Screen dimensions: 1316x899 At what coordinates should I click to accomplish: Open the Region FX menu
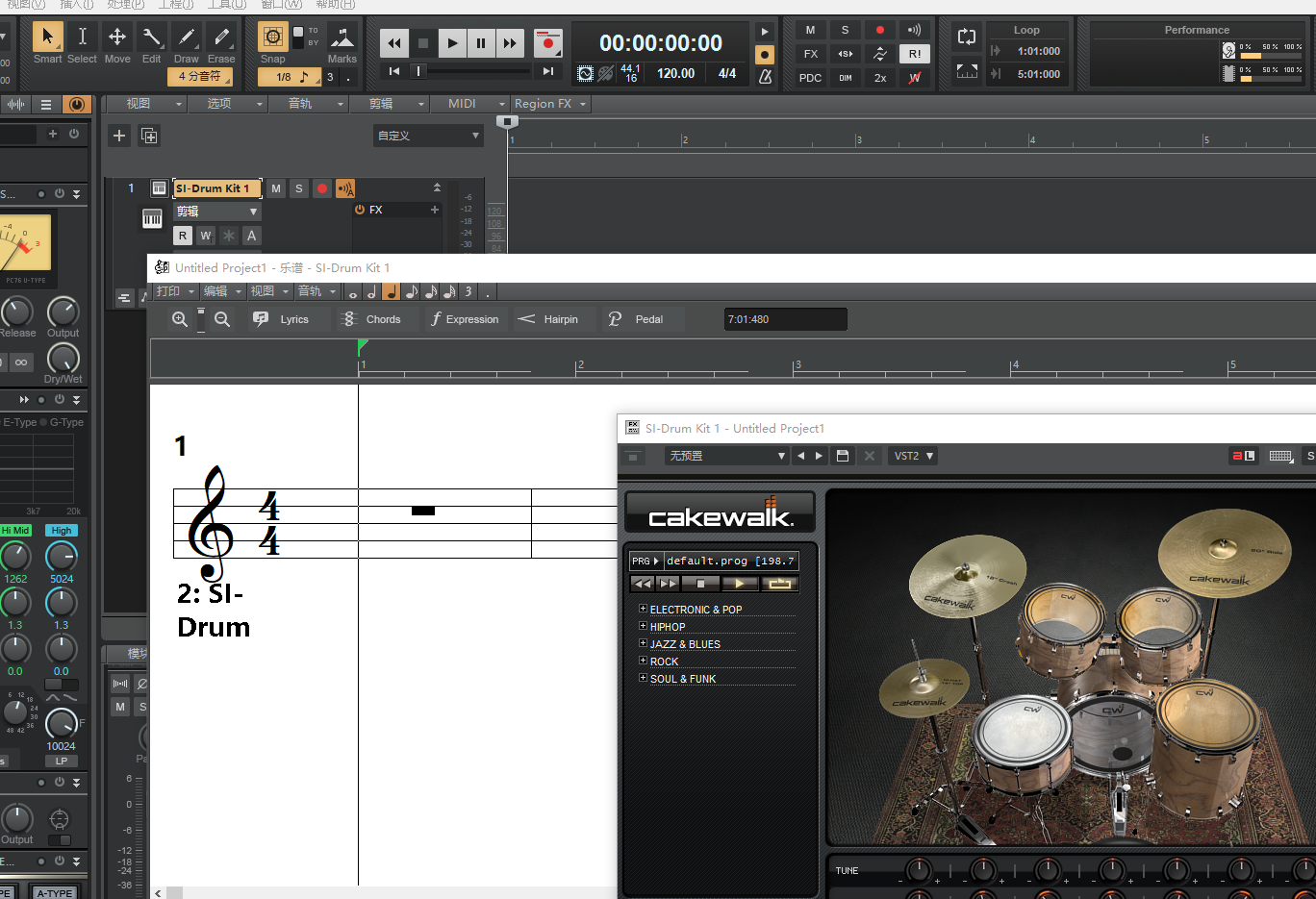tap(550, 104)
